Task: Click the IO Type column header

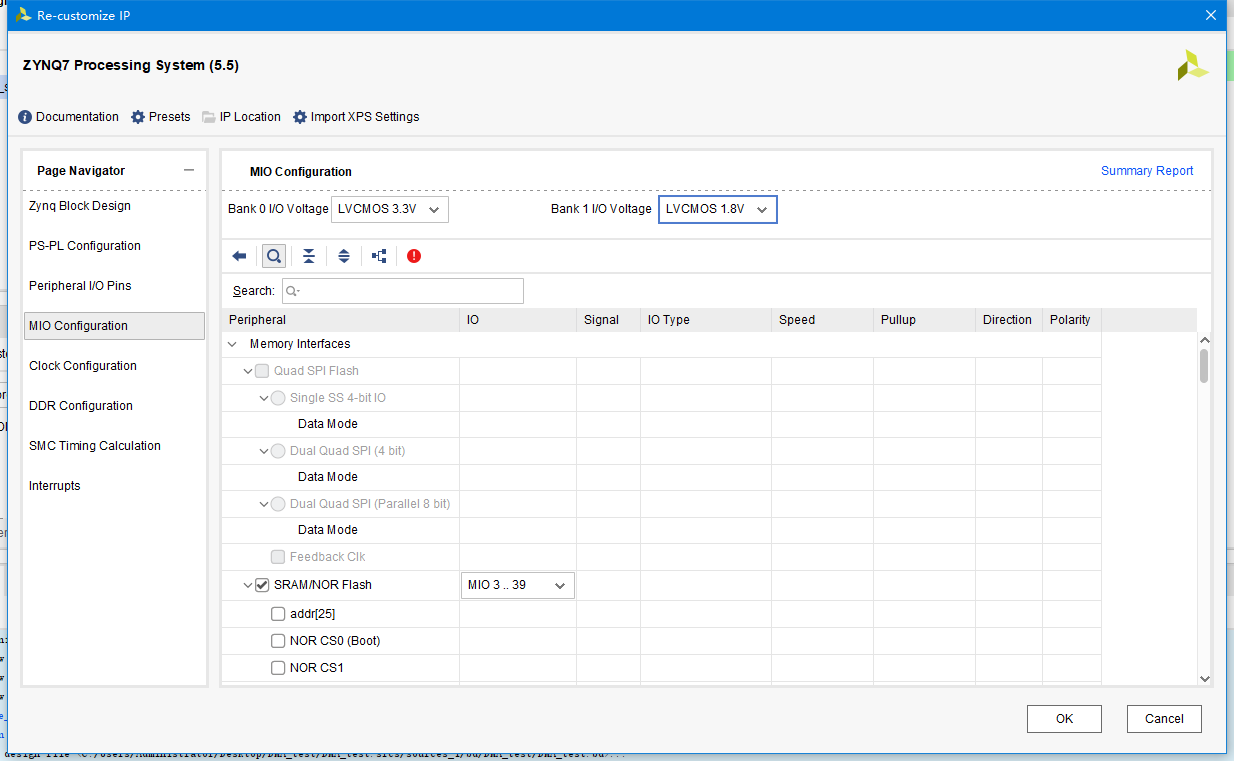Action: pos(706,320)
